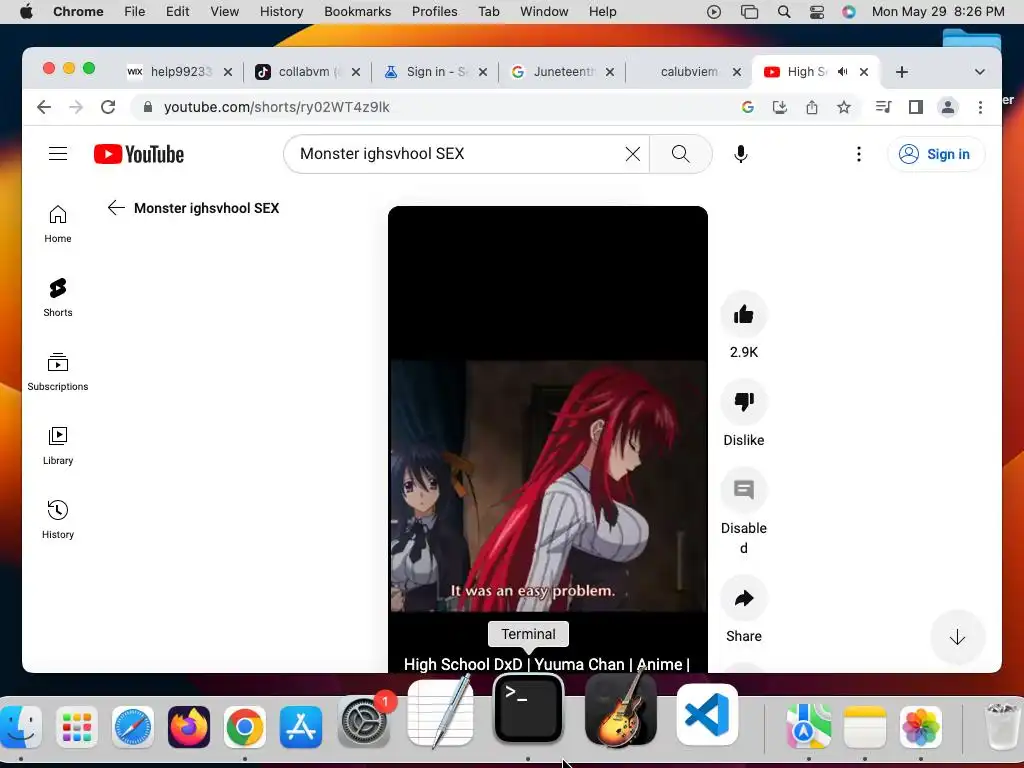Open a new tab with plus

902,72
